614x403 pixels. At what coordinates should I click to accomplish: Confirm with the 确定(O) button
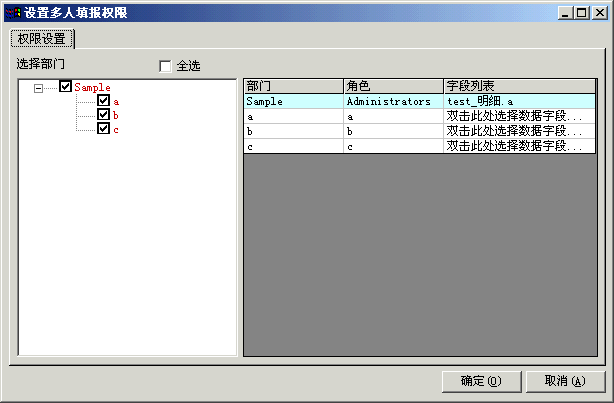pos(481,381)
